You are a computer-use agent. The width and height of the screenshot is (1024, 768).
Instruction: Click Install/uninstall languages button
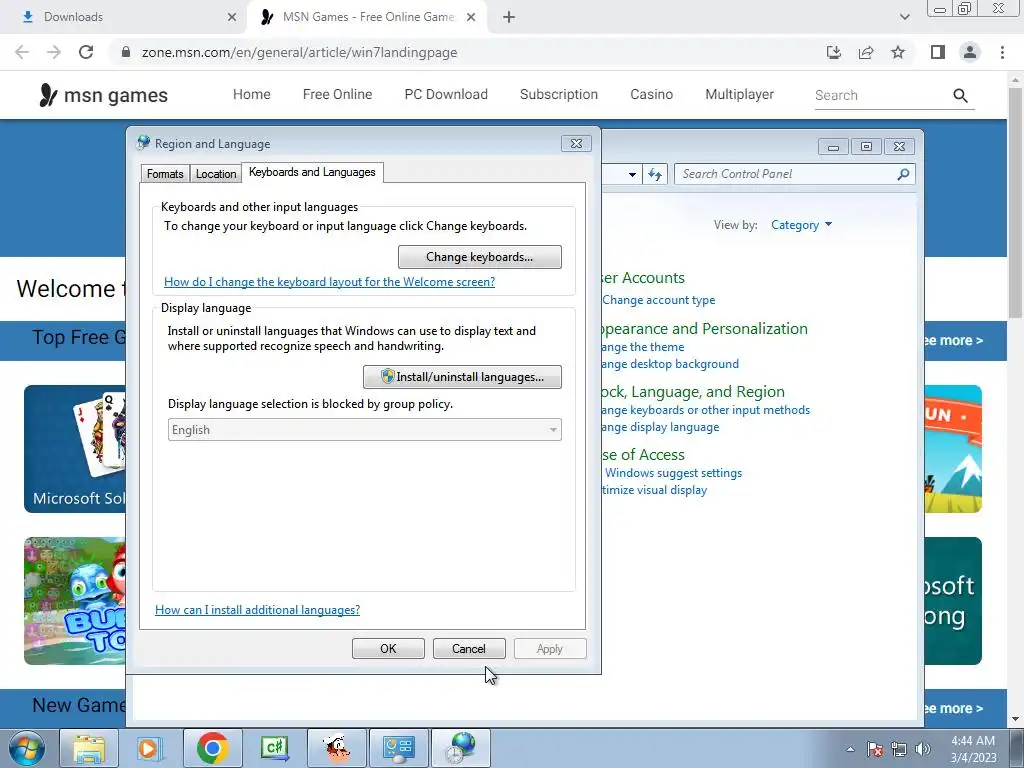pyautogui.click(x=462, y=377)
